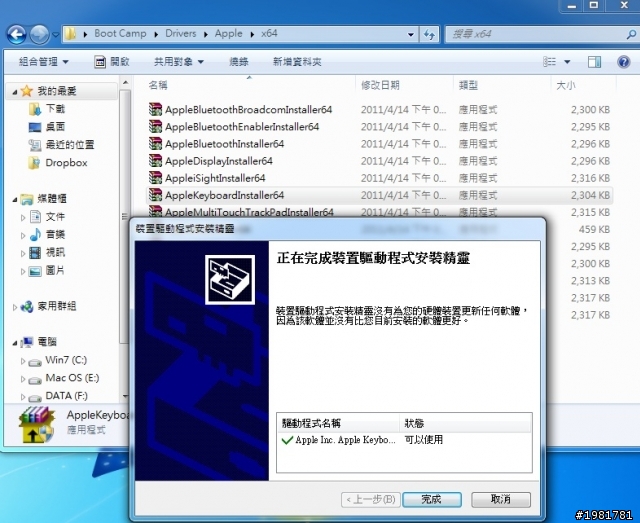Click the 視訊 film icon

tap(36, 252)
